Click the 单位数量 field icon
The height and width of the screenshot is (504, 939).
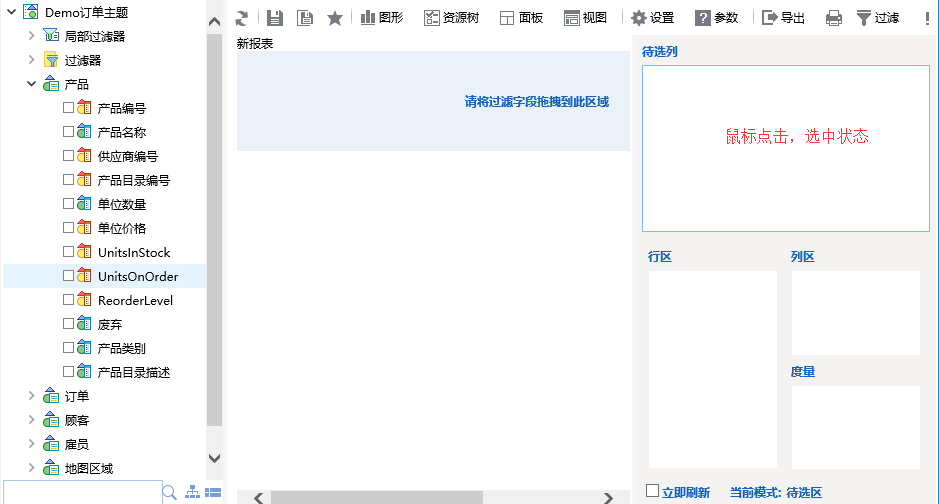(x=84, y=204)
